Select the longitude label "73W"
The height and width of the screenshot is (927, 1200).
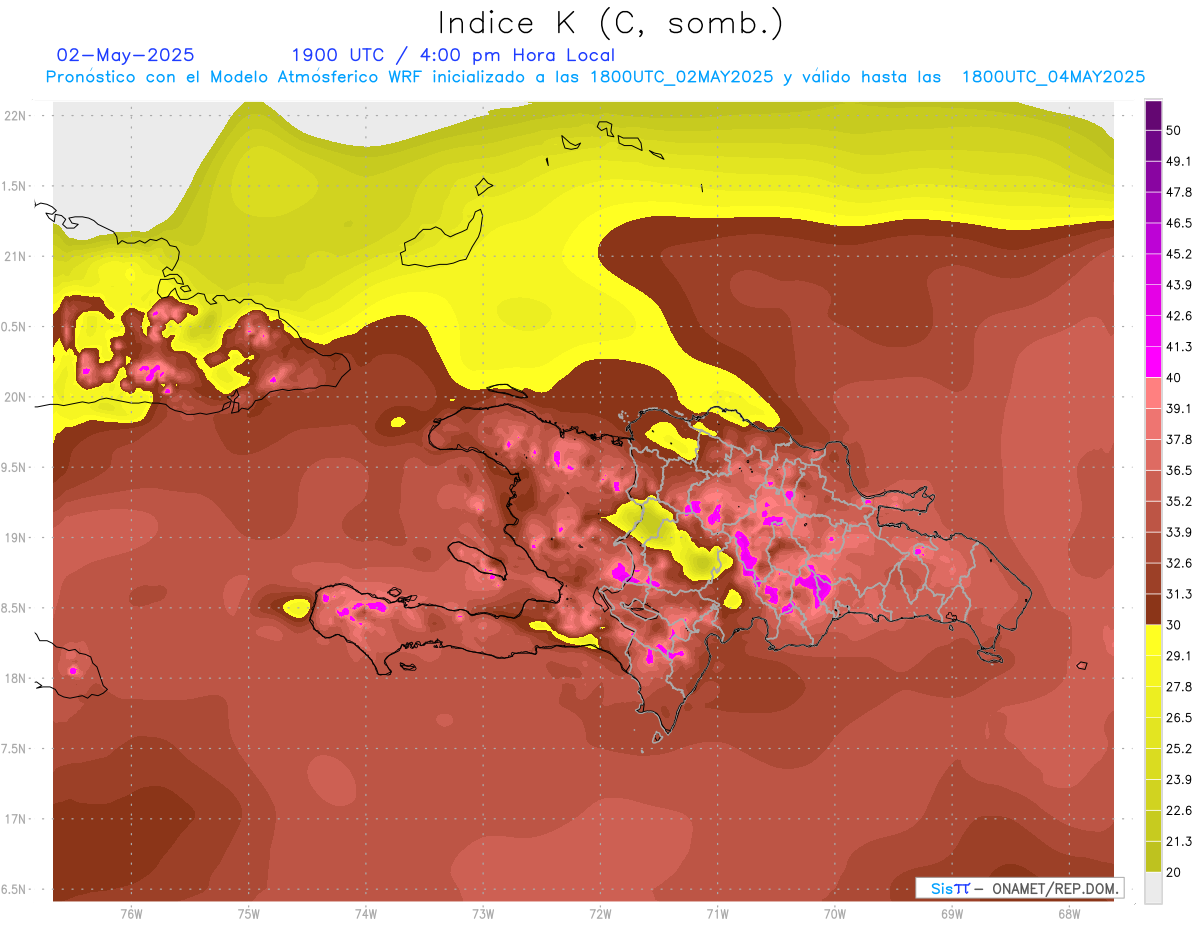tap(484, 913)
